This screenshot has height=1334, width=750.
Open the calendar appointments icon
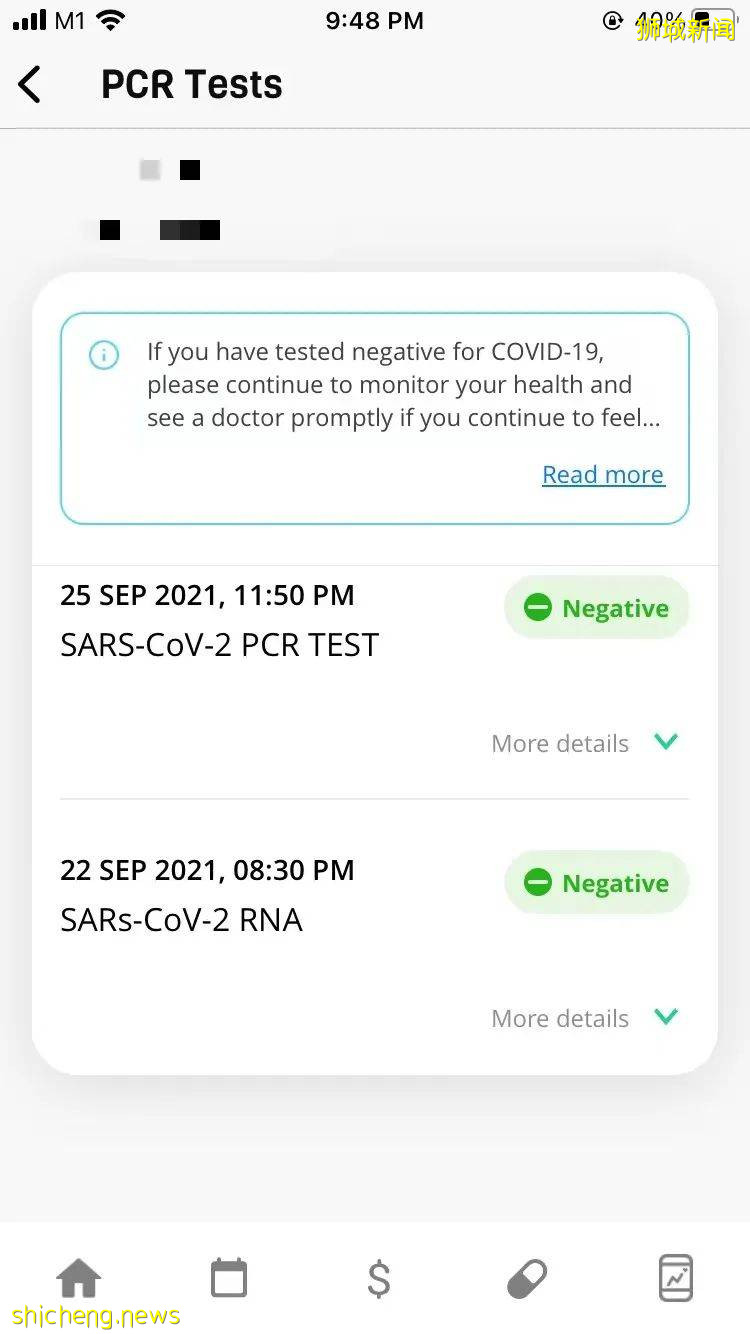click(x=229, y=1279)
